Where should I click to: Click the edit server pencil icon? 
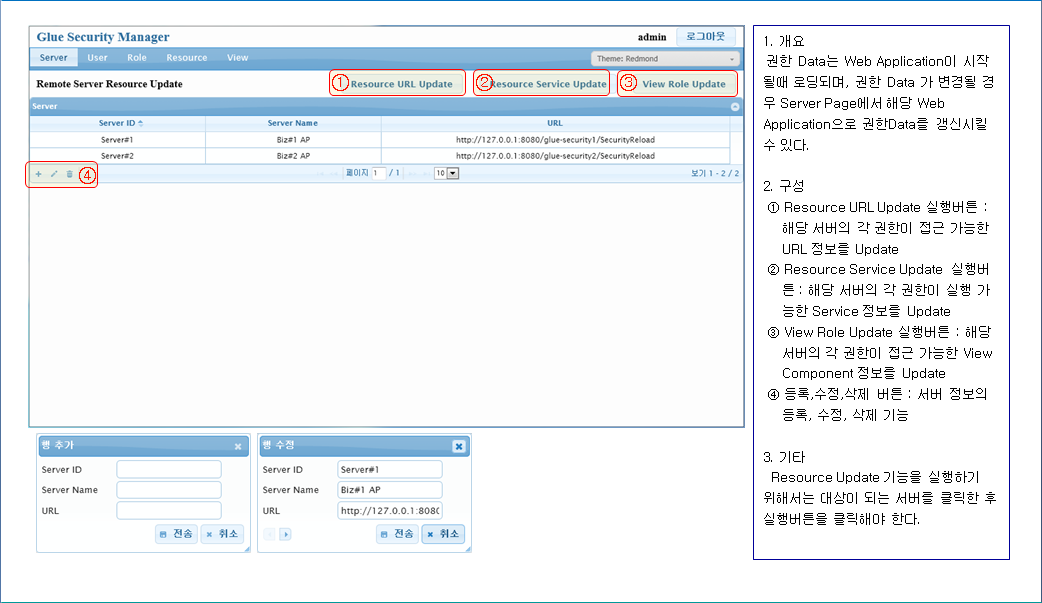(x=54, y=174)
